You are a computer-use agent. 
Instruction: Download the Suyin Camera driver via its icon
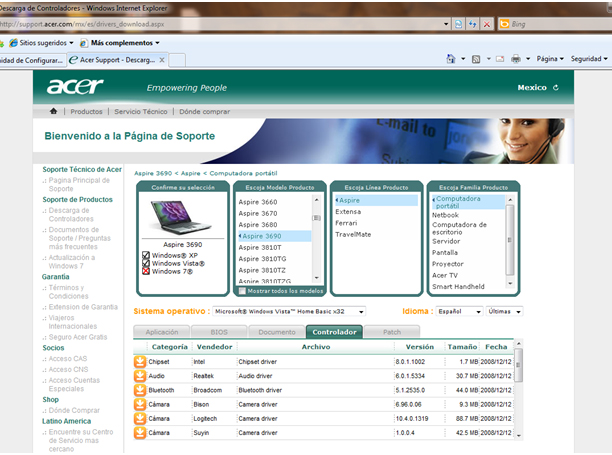pyautogui.click(x=140, y=433)
